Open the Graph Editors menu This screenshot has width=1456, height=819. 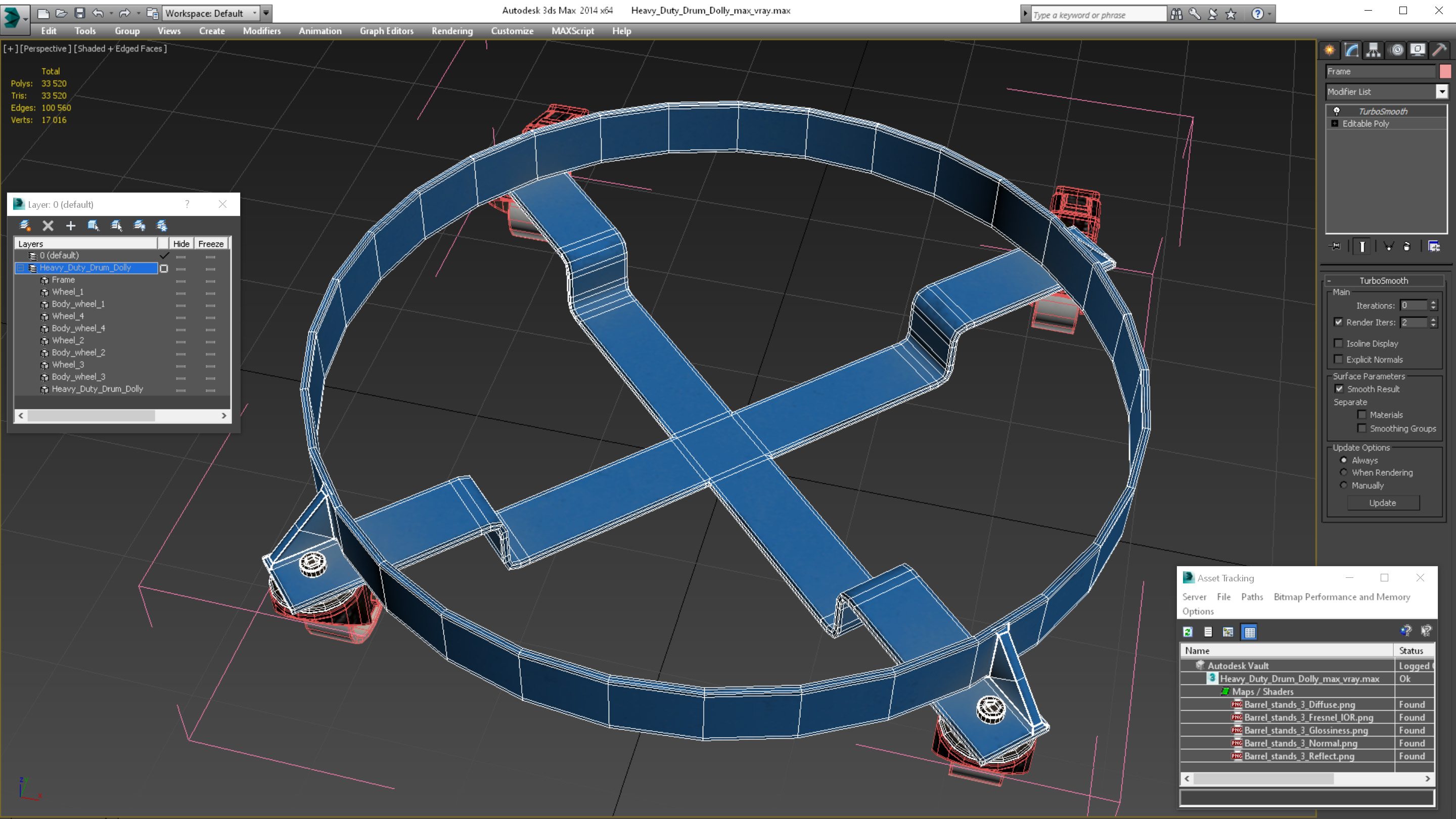coord(387,31)
